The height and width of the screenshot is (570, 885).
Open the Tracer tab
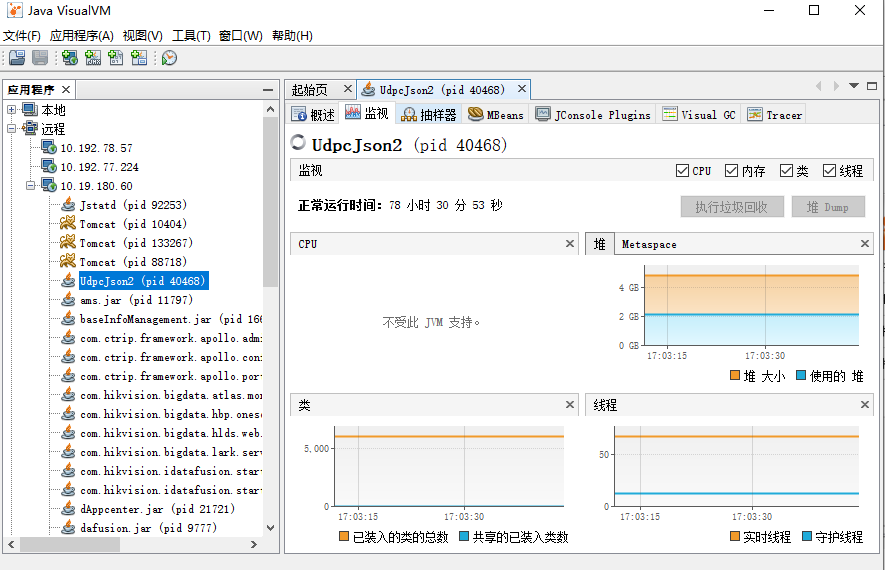(x=774, y=115)
